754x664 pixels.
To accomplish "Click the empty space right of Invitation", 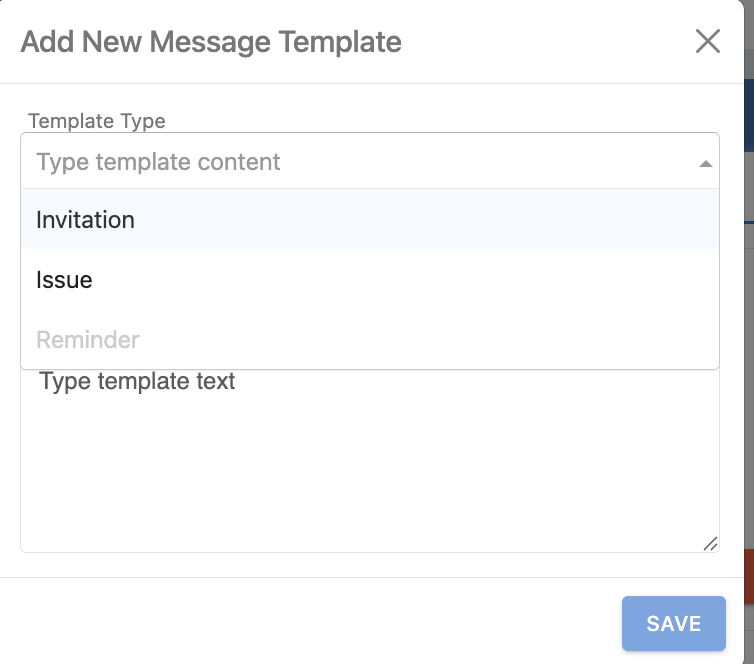I will pyautogui.click(x=450, y=220).
